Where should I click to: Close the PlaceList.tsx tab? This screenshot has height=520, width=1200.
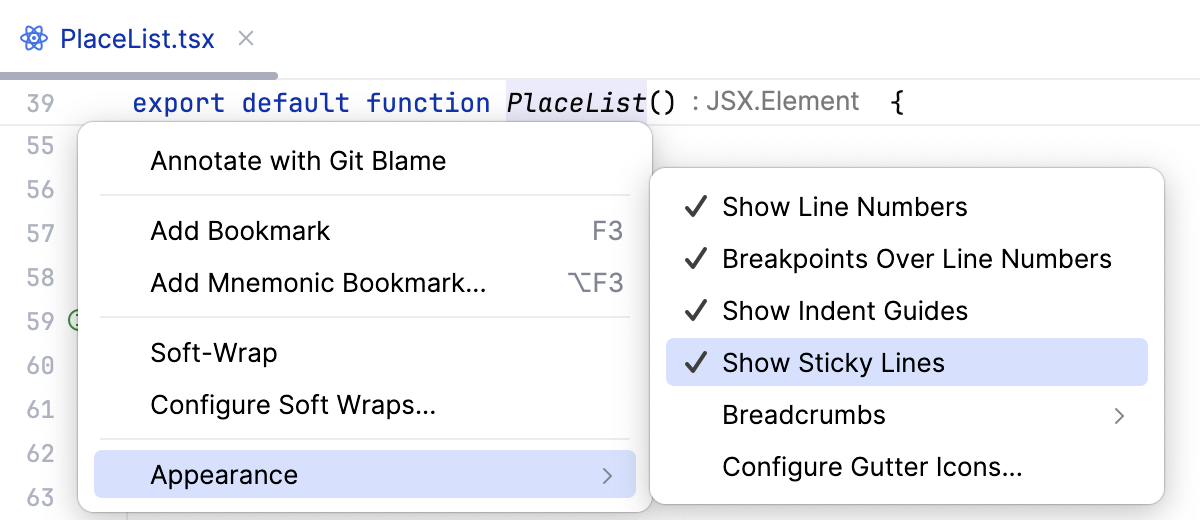coord(246,39)
